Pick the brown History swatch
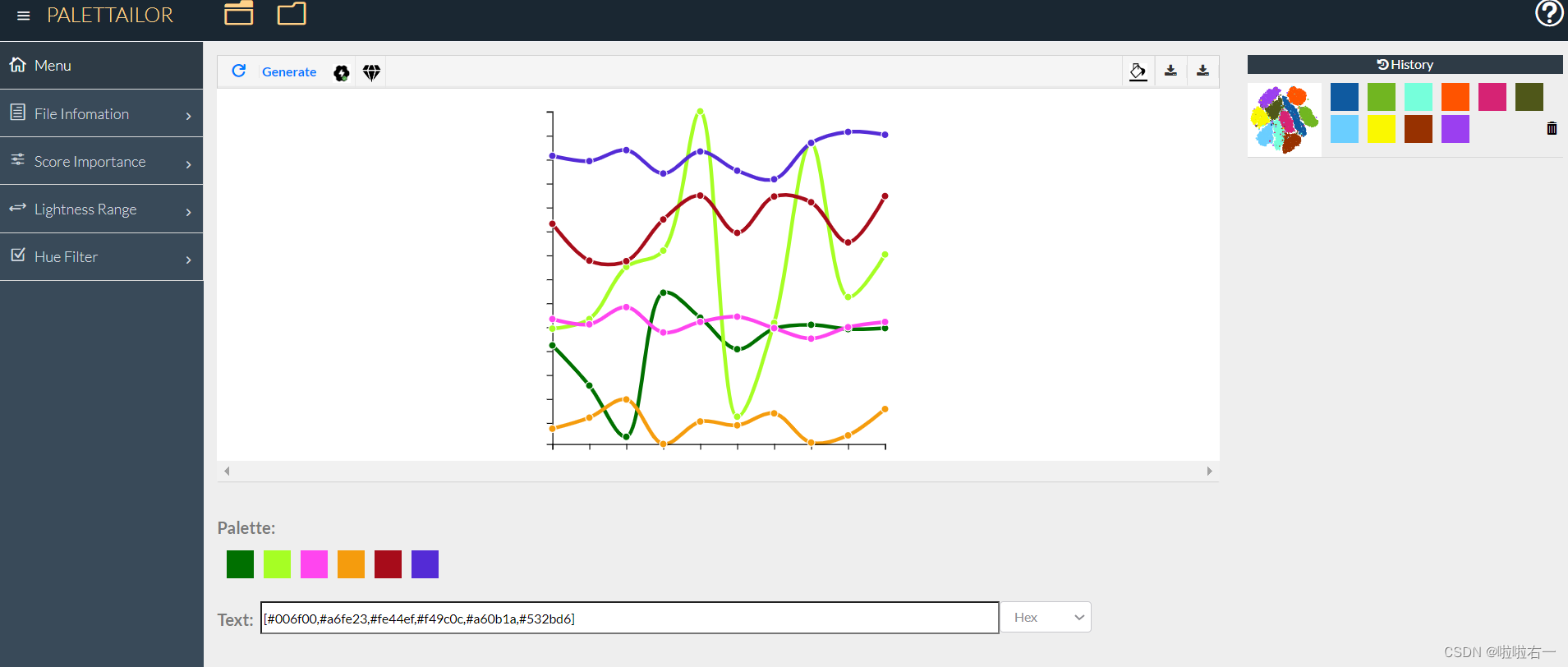 1419,129
